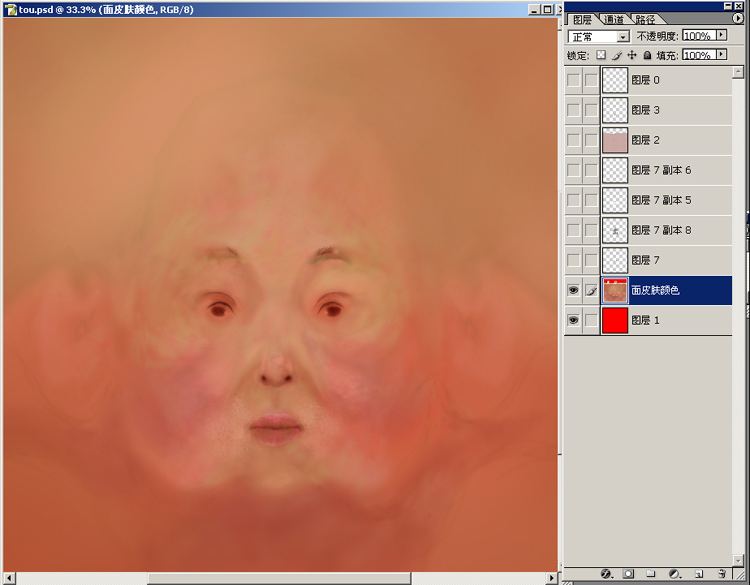Image resolution: width=750 pixels, height=585 pixels.
Task: Click the delete layer trash icon
Action: (721, 574)
